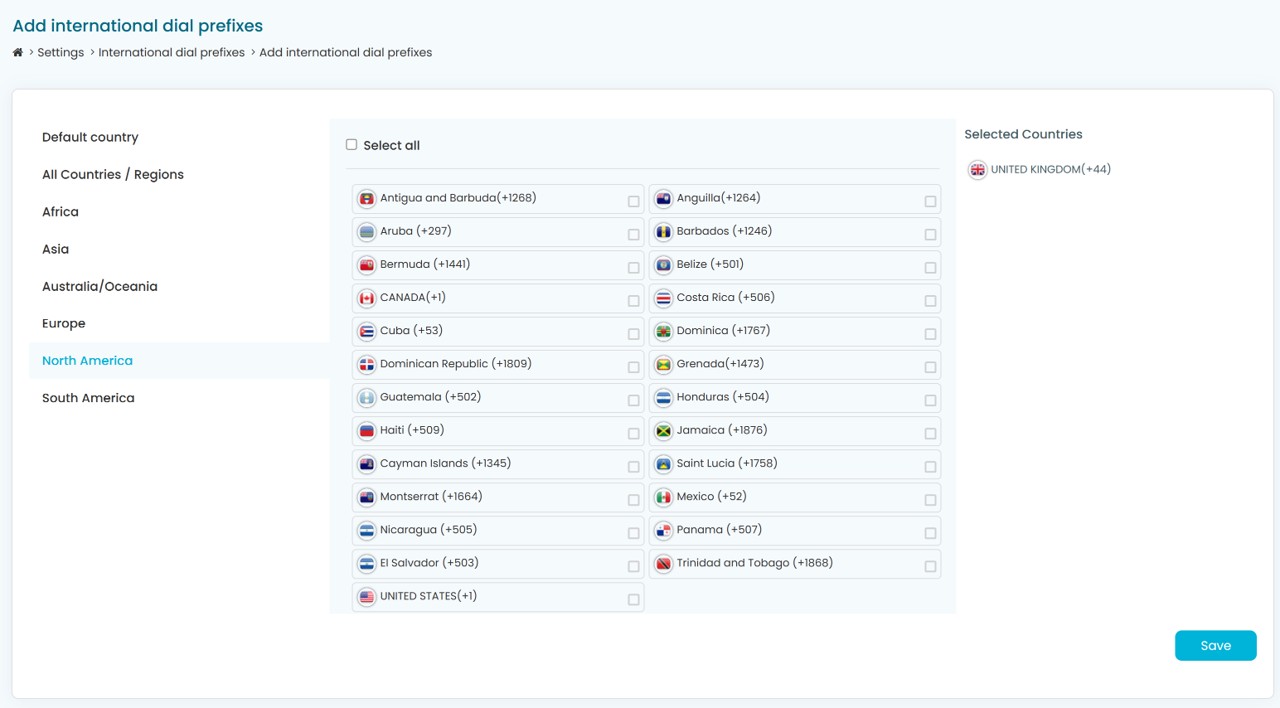Click the United Kingdom flag in Selected Countries
1280x708 pixels.
(977, 170)
